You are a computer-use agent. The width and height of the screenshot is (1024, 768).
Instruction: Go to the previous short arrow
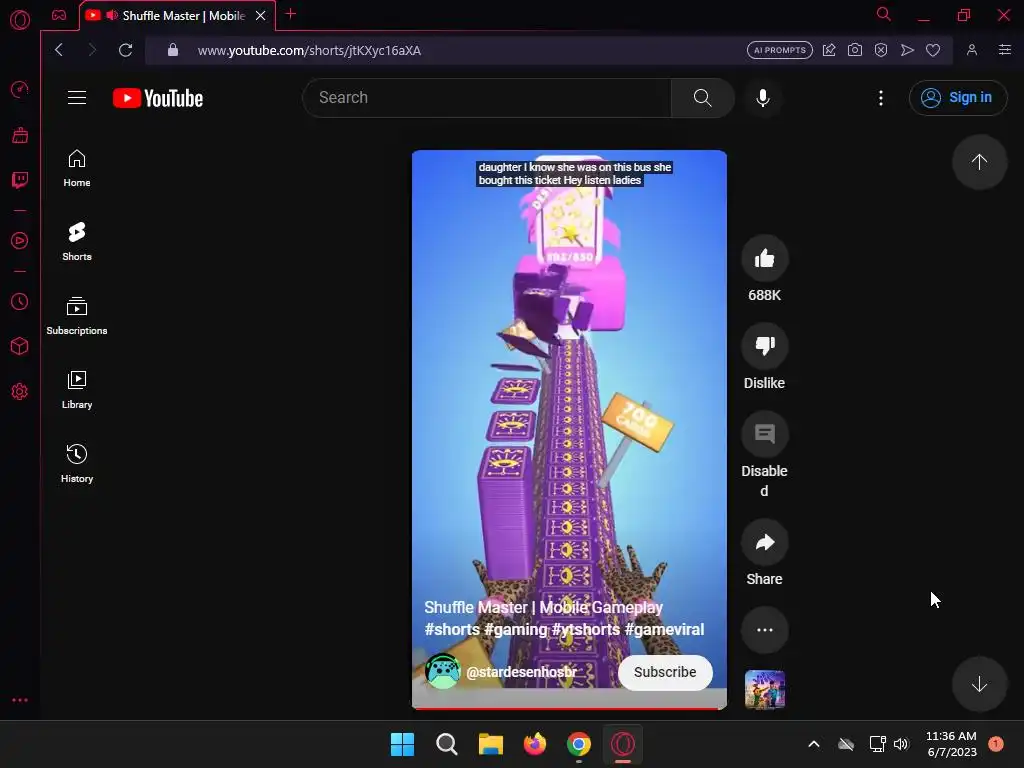point(979,162)
